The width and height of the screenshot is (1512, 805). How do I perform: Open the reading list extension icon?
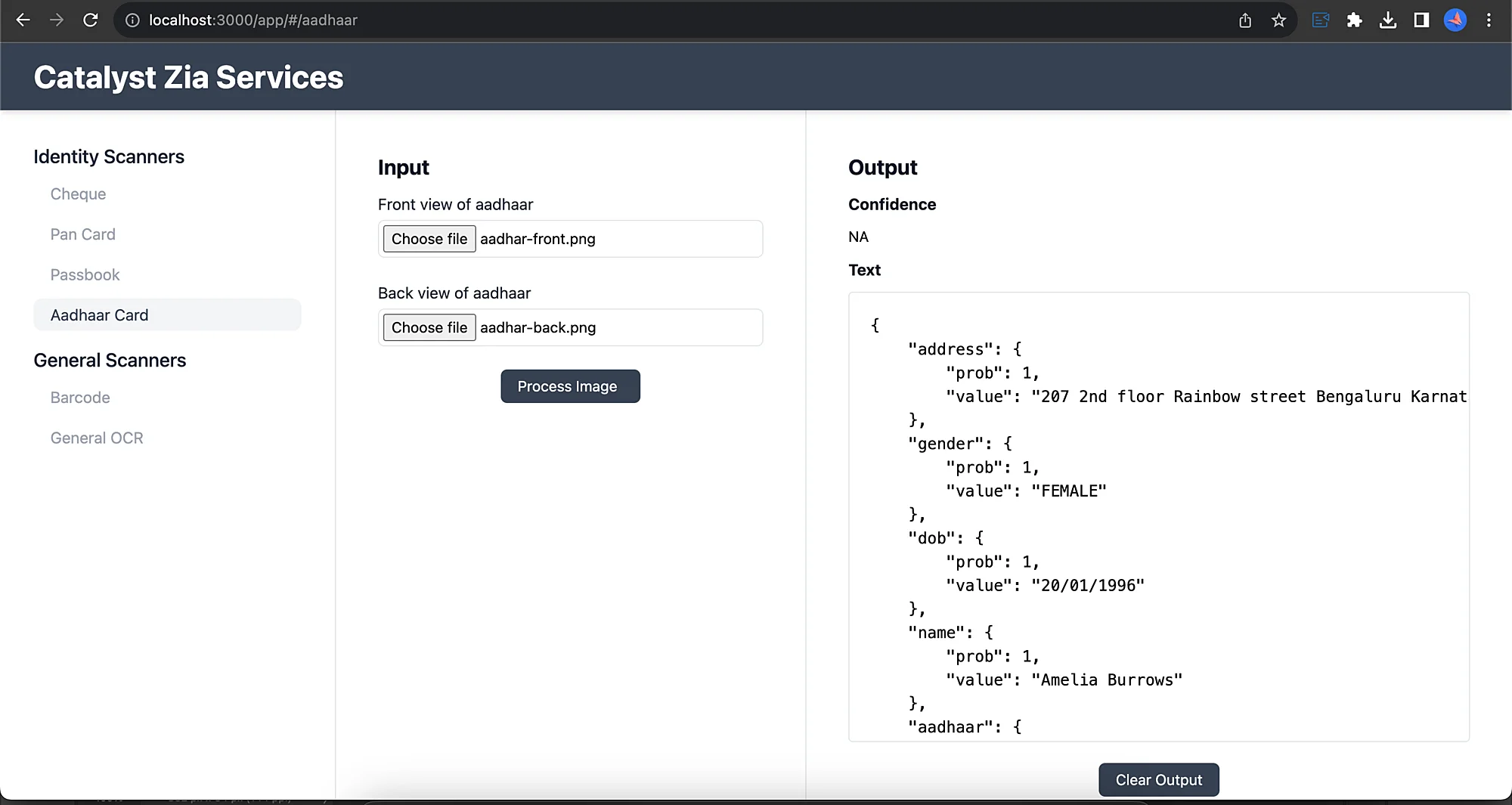click(x=1321, y=20)
